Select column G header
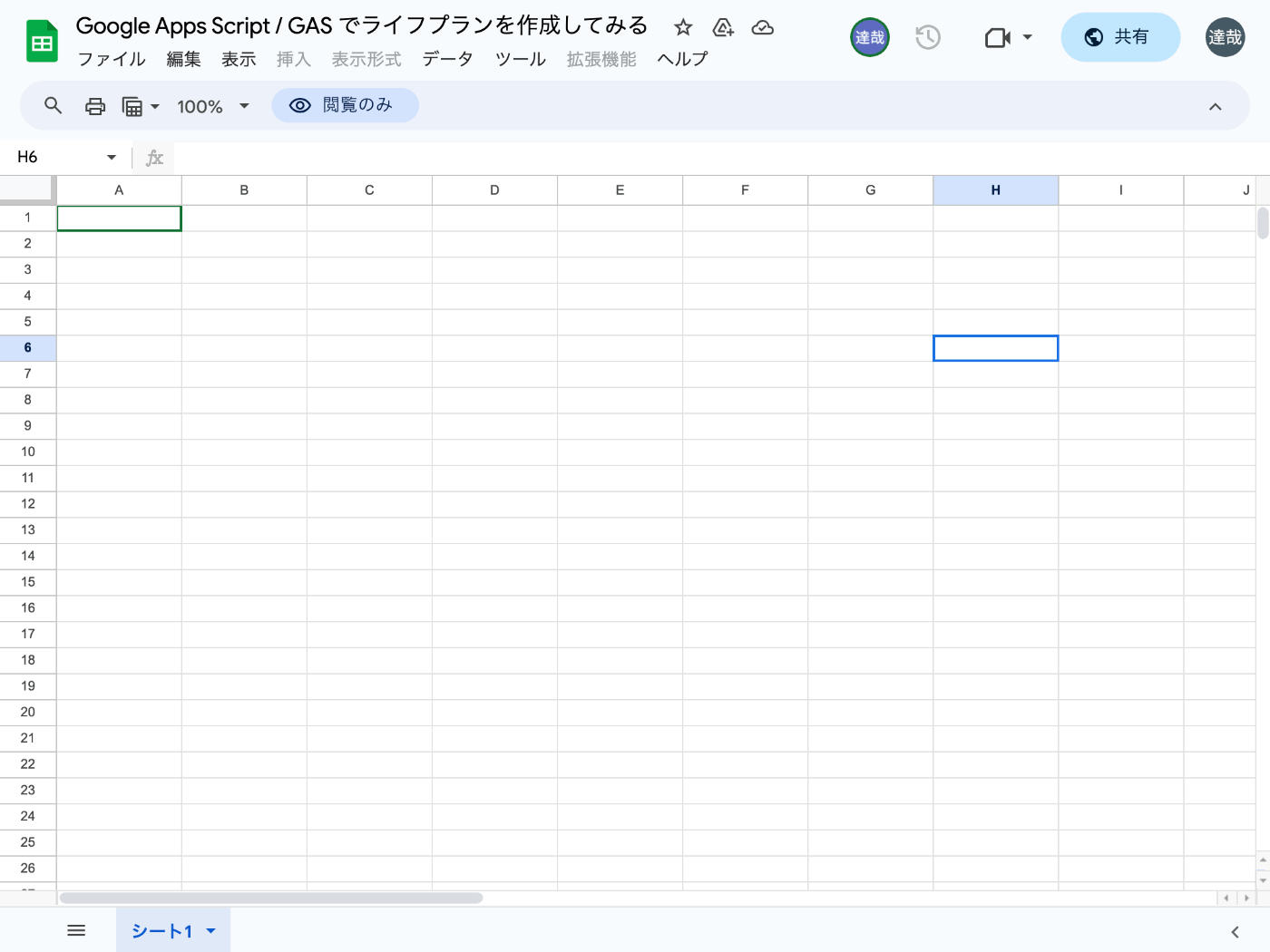This screenshot has width=1270, height=952. pyautogui.click(x=870, y=190)
